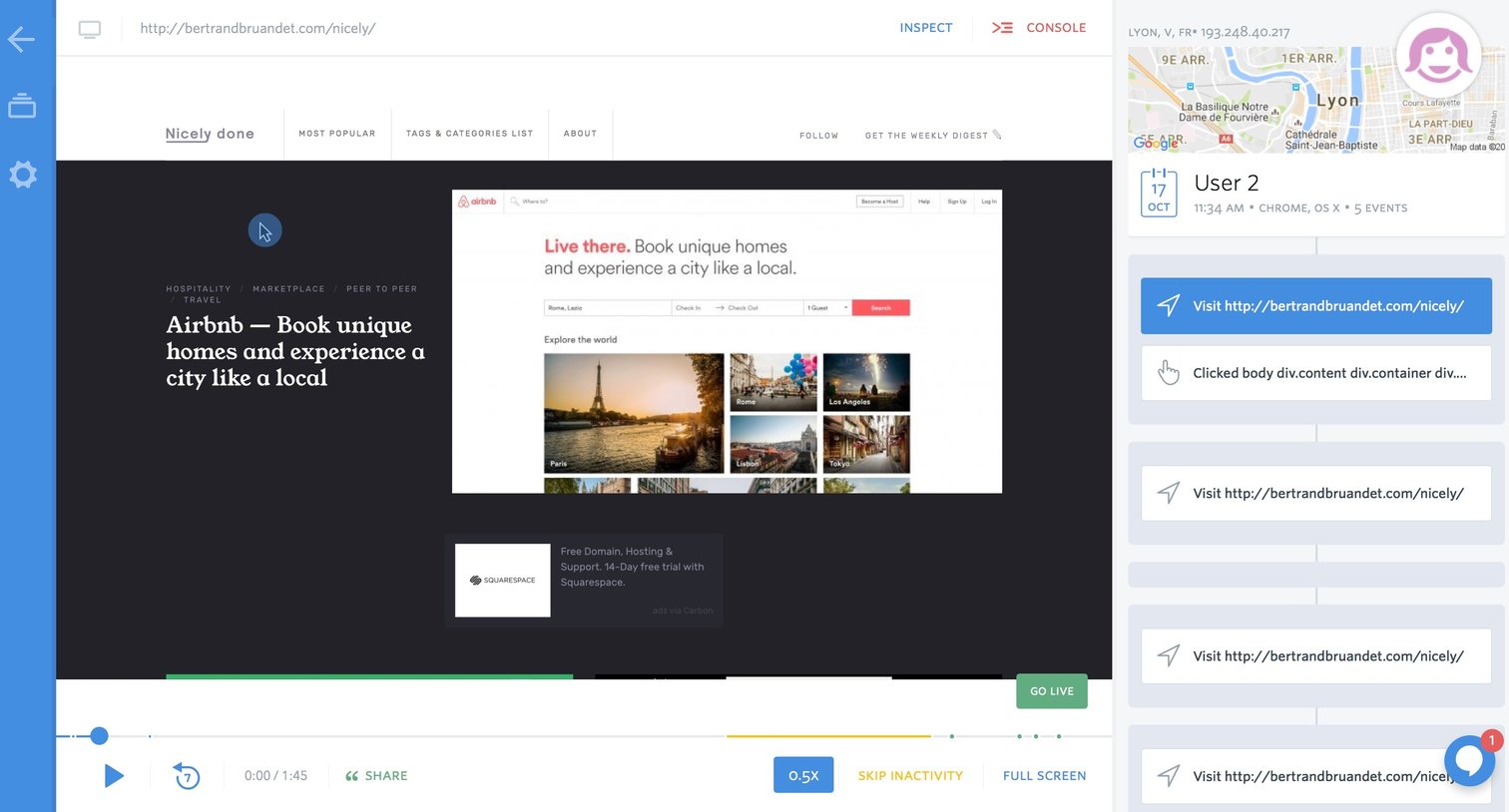The width and height of the screenshot is (1509, 812).
Task: Click the yellow inactivity segment on timeline
Action: point(828,736)
